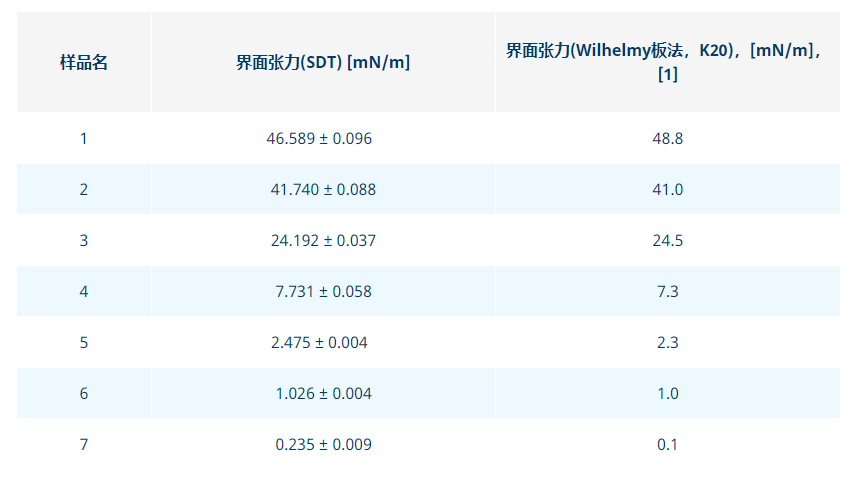Click sample name 3 in first column
This screenshot has width=854, height=480.
tap(84, 240)
